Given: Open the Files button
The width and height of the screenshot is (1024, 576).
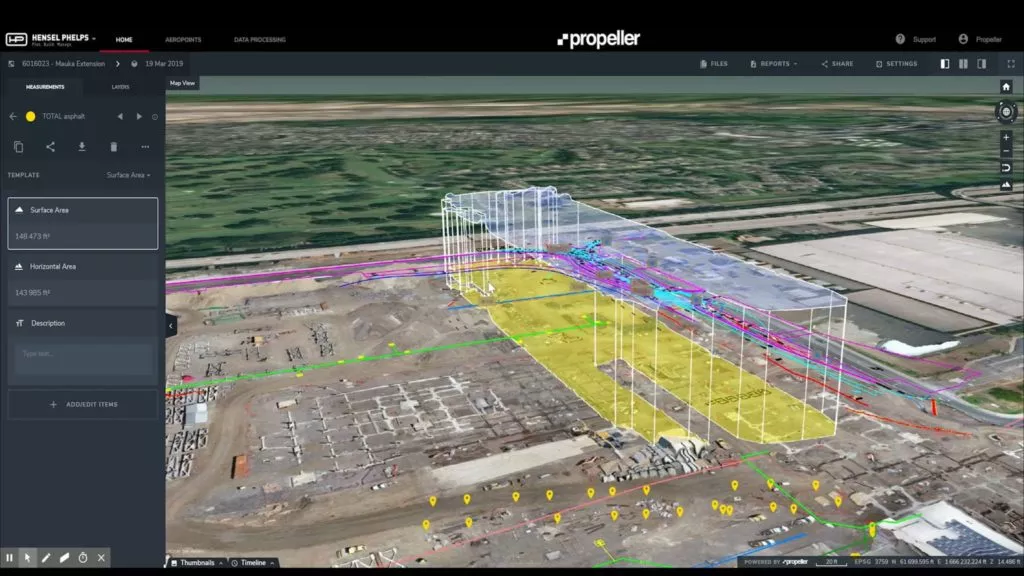Looking at the screenshot, I should [713, 63].
